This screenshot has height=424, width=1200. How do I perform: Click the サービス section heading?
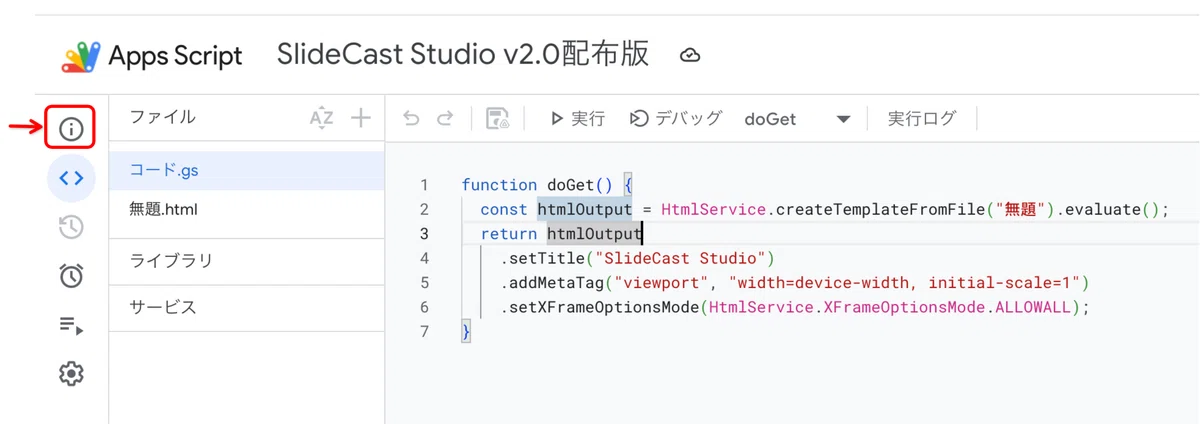click(x=163, y=307)
